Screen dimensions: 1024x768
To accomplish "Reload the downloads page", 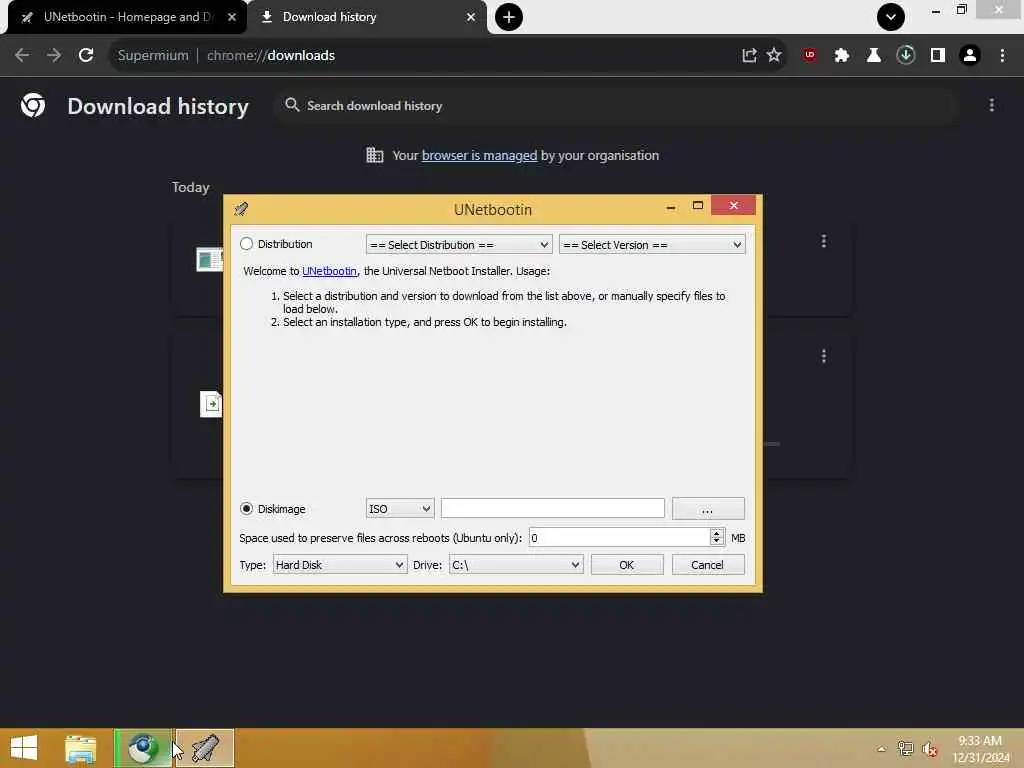I will 86,56.
